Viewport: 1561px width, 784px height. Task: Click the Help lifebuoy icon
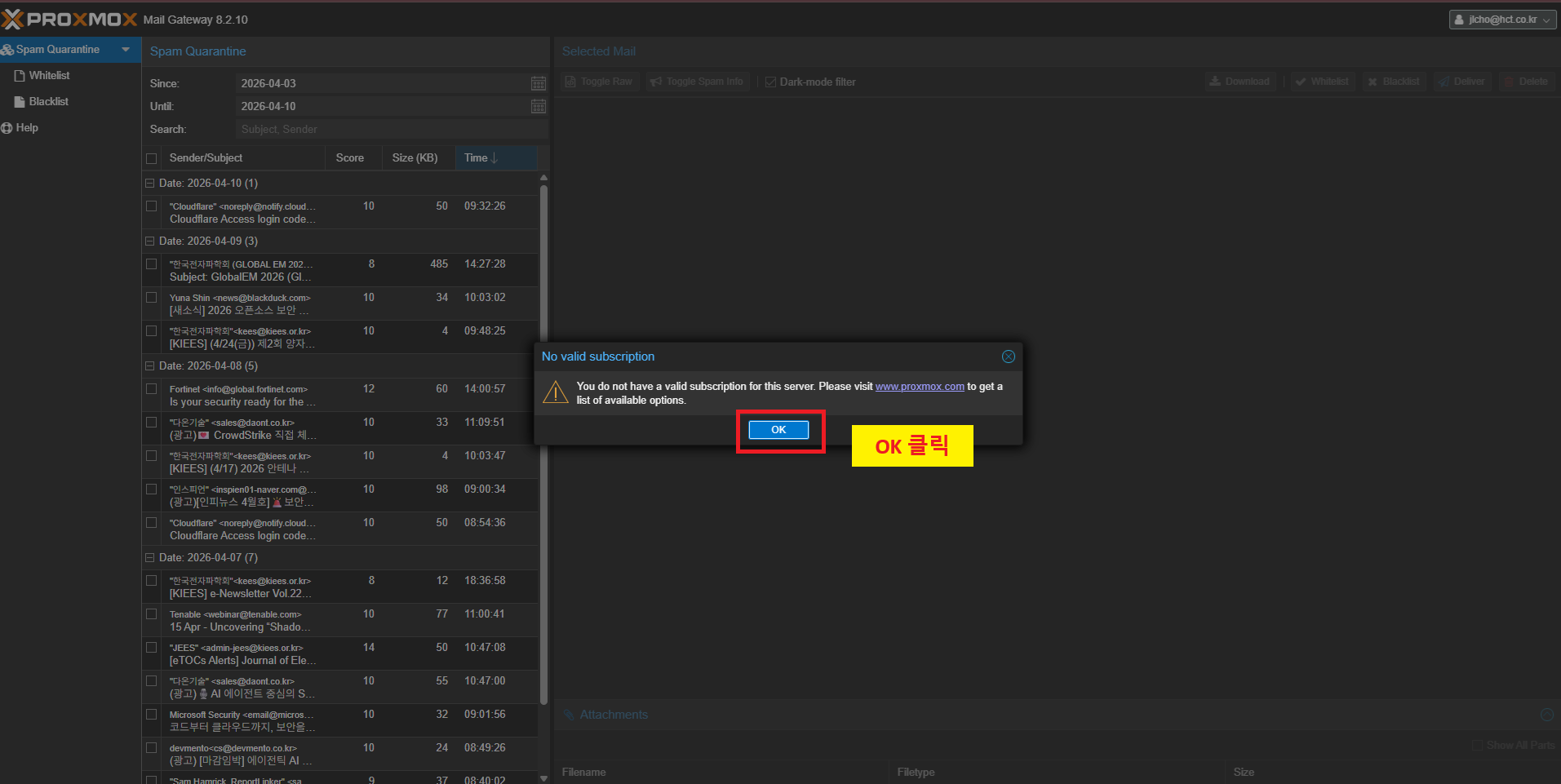pos(7,128)
